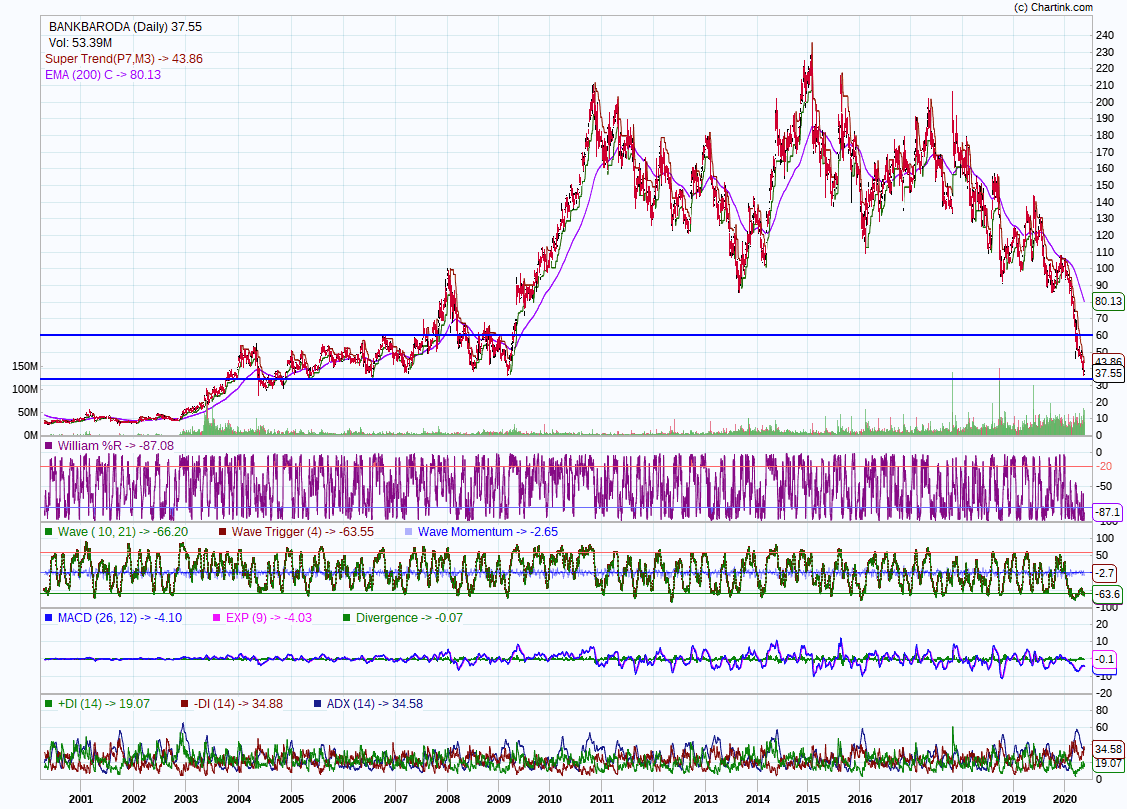Click the dark red Wave Trigger legend marker
The width and height of the screenshot is (1127, 809).
click(x=223, y=532)
